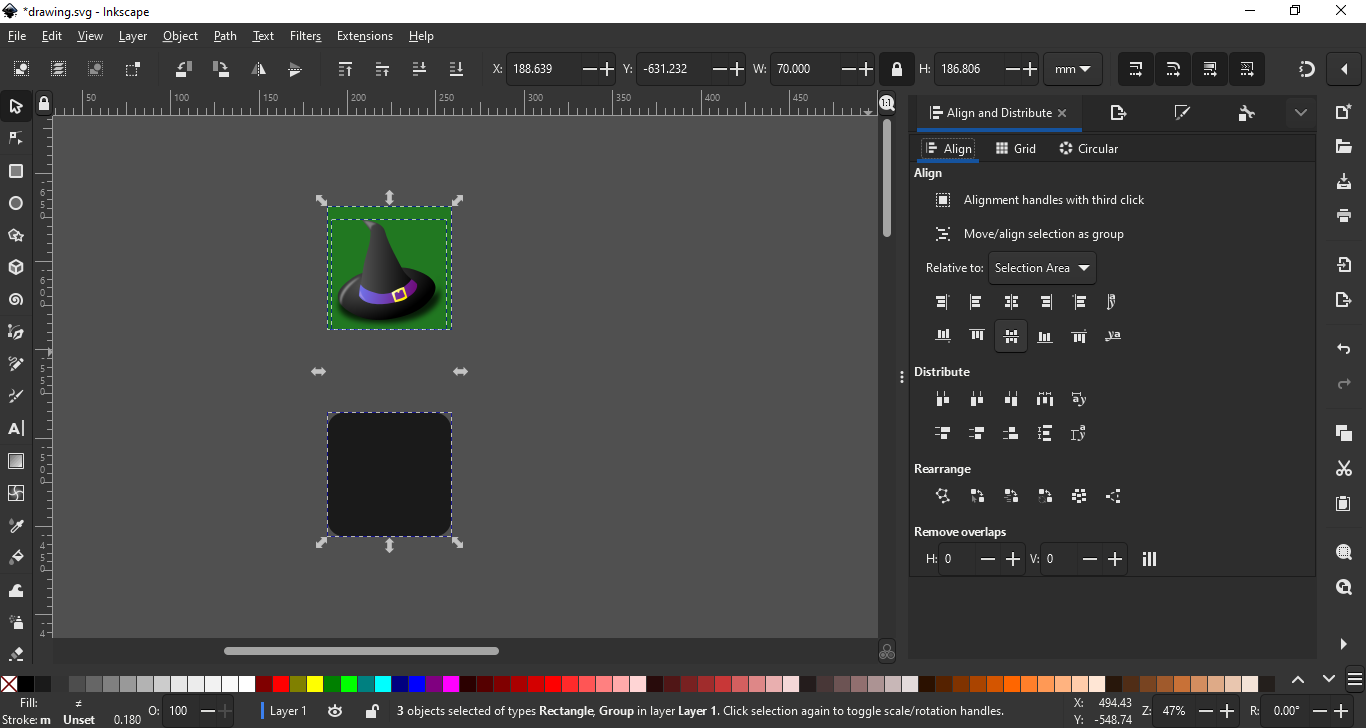Select the Star tool

click(16, 235)
